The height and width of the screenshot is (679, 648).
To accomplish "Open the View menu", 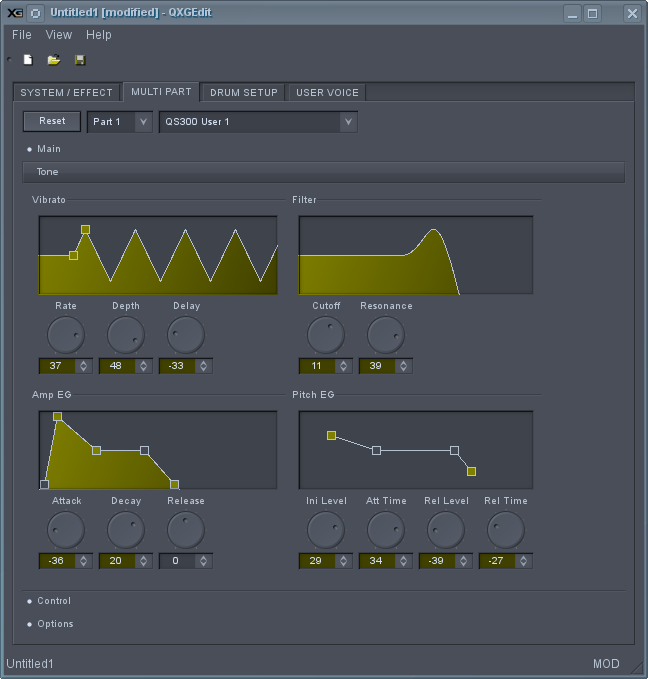I will (x=59, y=35).
